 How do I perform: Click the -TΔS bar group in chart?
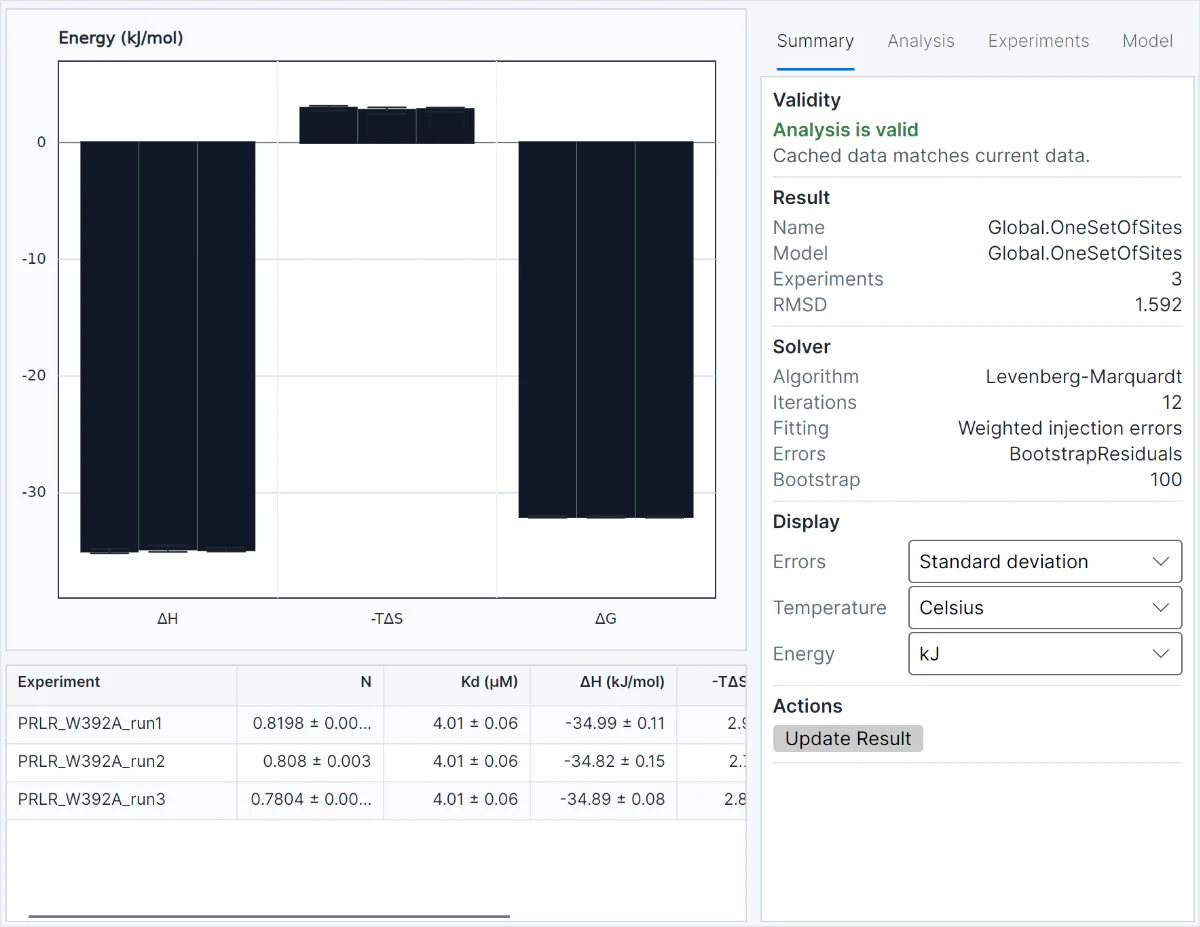pyautogui.click(x=387, y=124)
